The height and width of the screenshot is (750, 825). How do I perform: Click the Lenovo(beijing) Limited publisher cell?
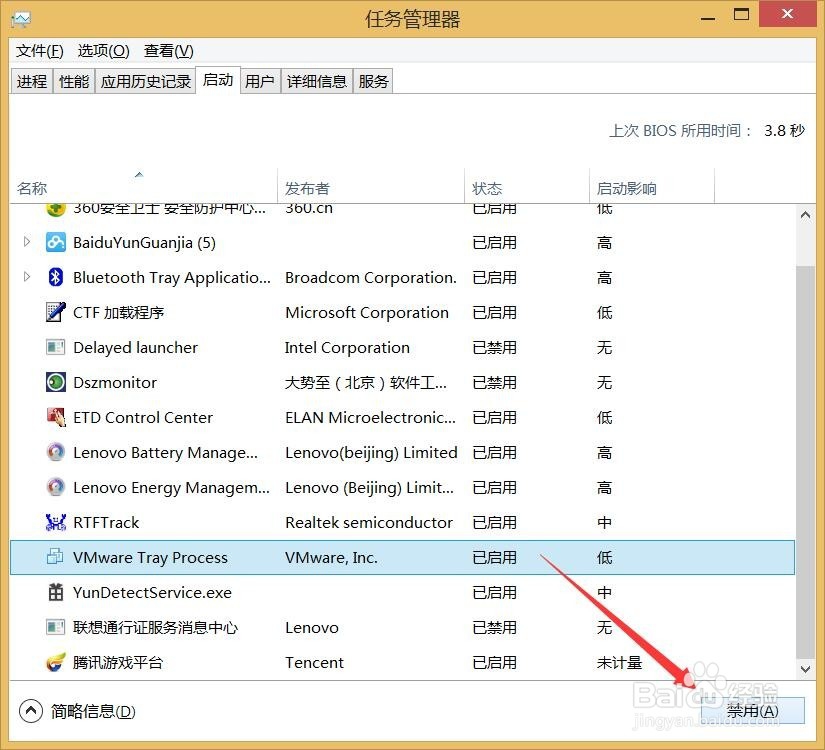point(371,452)
